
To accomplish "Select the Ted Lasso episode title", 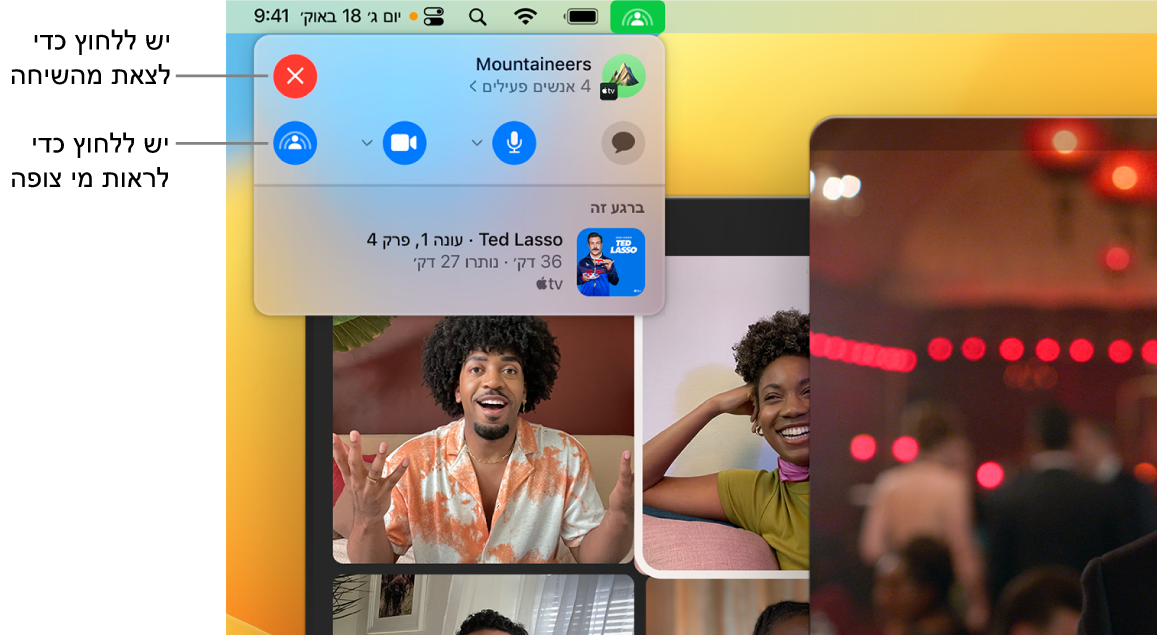I will coord(465,239).
